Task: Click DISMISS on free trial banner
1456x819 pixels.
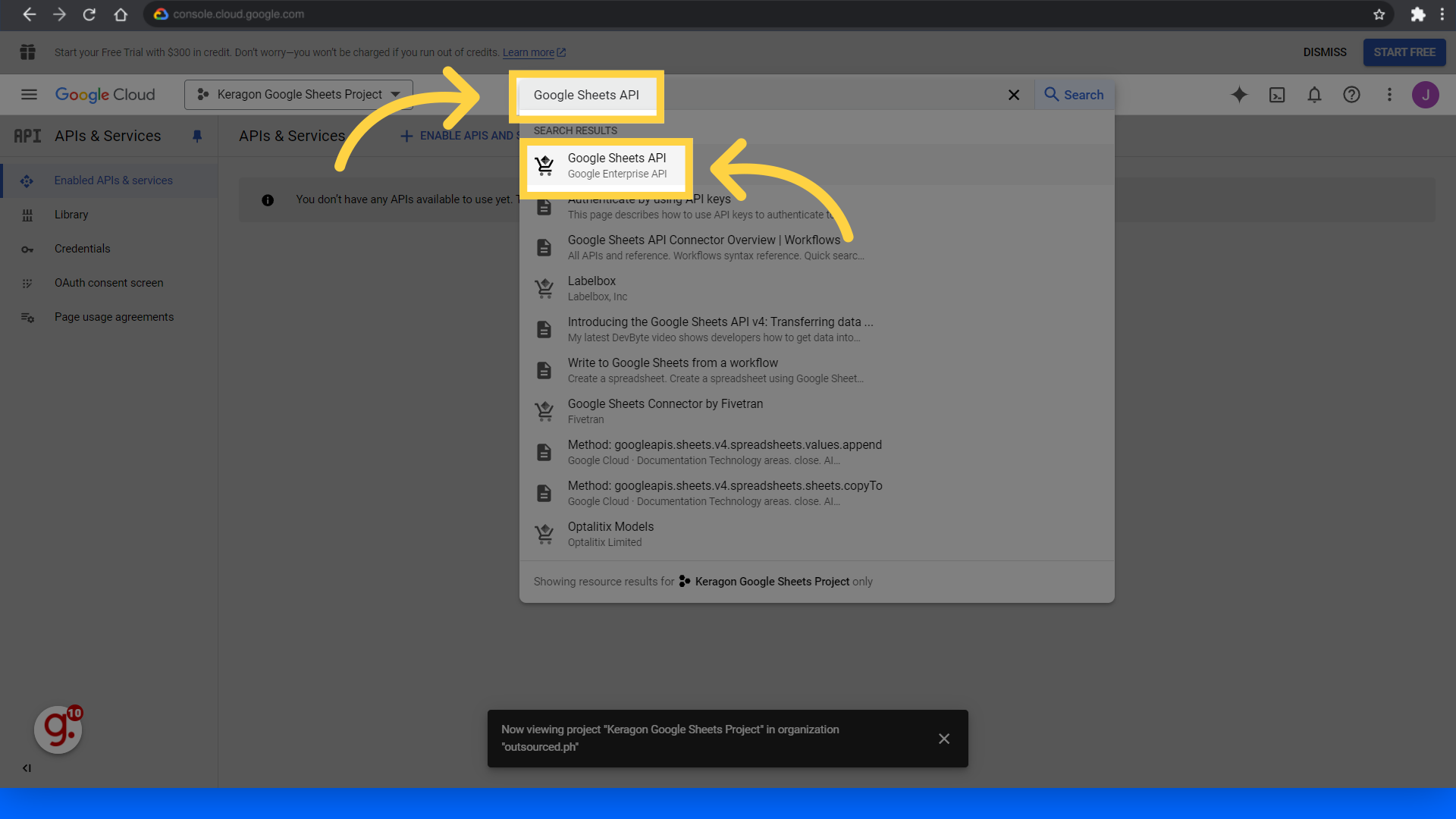Action: click(x=1325, y=52)
